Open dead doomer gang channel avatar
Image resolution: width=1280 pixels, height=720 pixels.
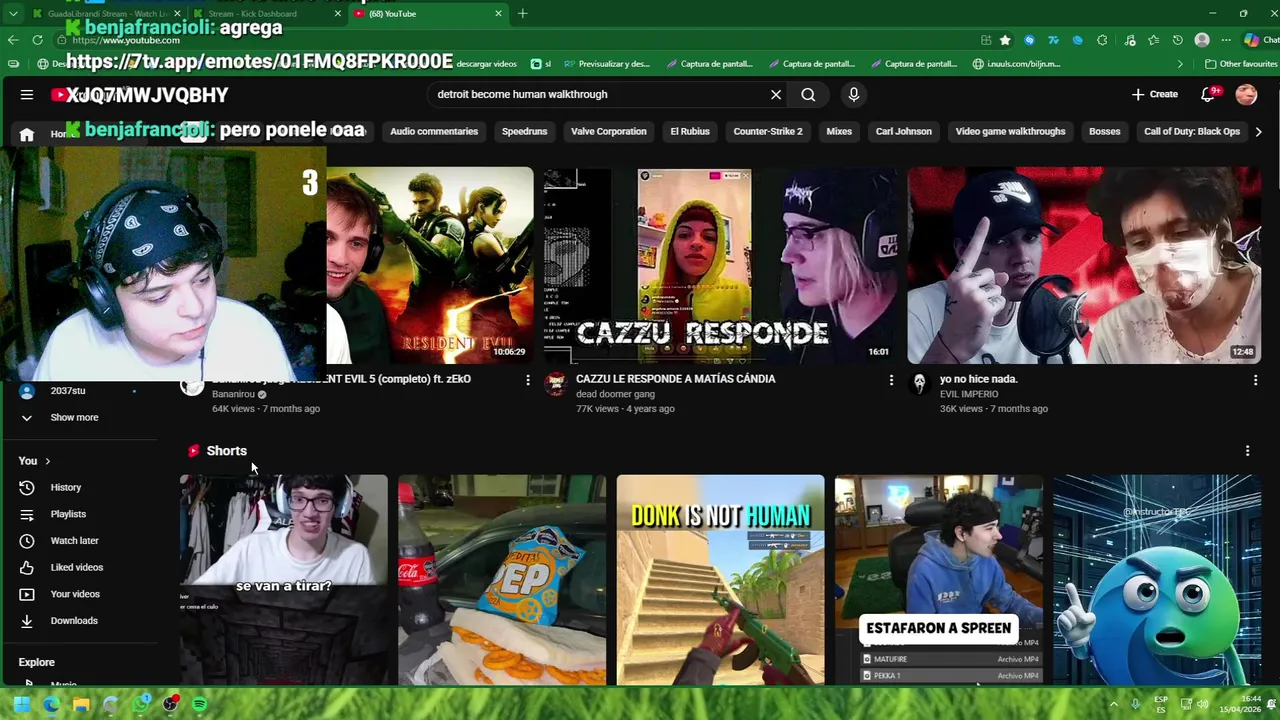pyautogui.click(x=556, y=384)
